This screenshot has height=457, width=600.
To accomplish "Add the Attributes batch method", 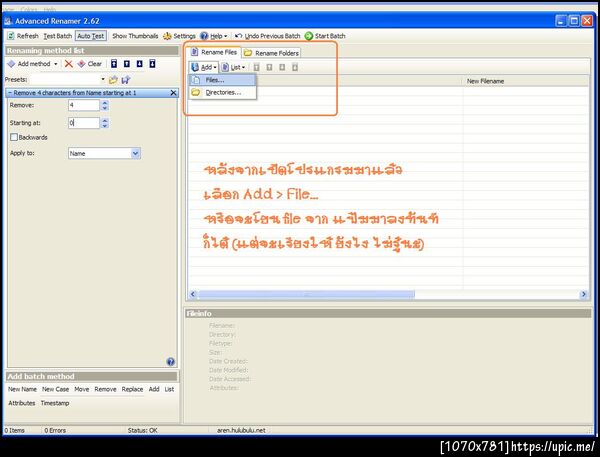I will point(22,403).
